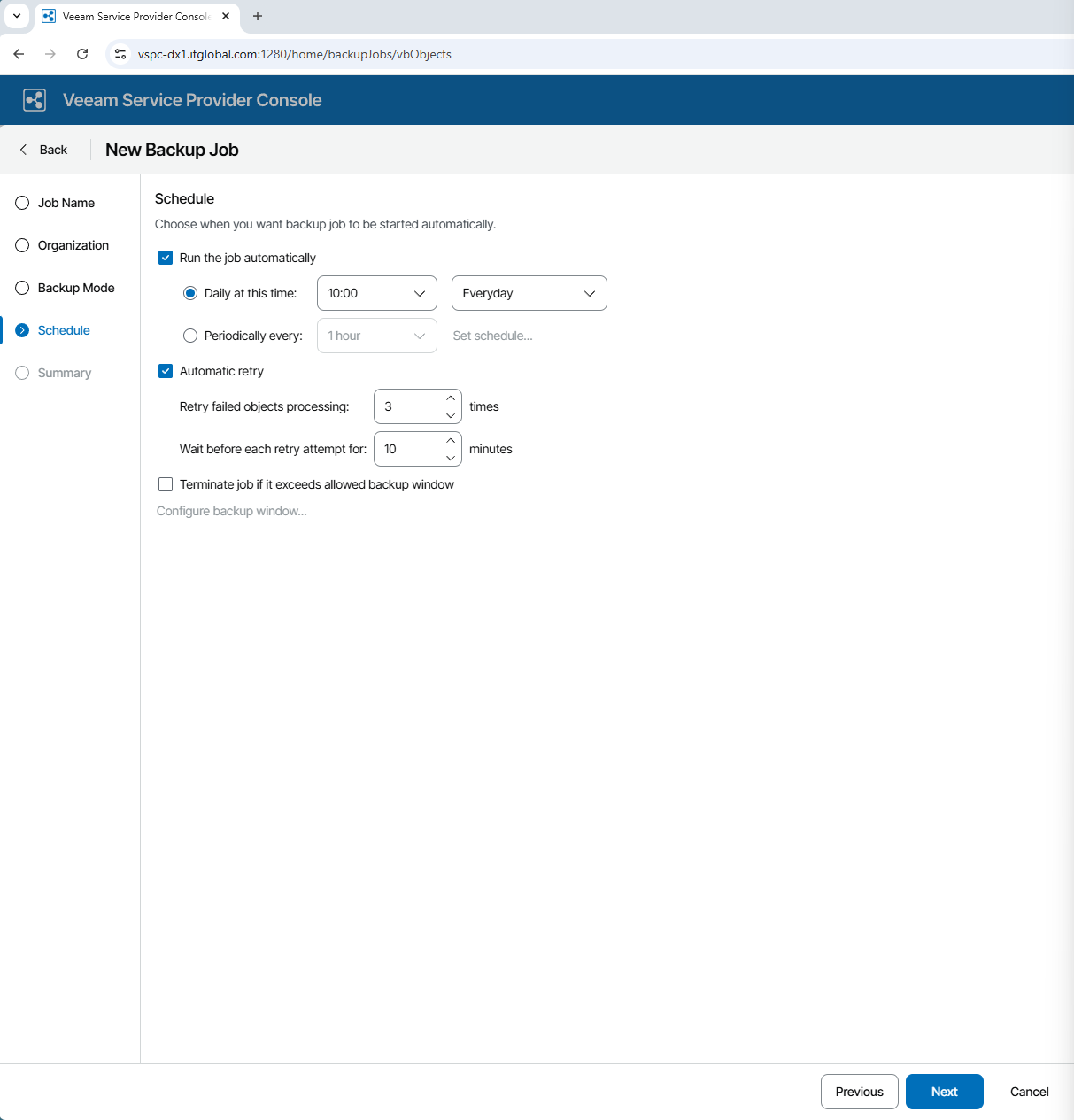Select the Schedule step
The width and height of the screenshot is (1074, 1120).
[x=52, y=330]
